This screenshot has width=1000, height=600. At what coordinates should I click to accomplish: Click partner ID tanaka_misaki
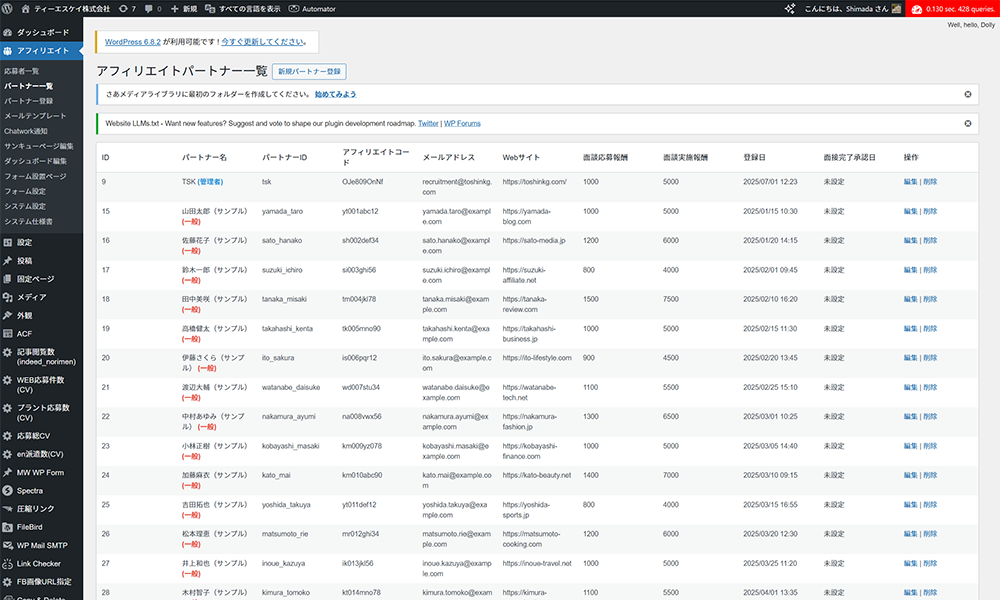click(x=284, y=299)
